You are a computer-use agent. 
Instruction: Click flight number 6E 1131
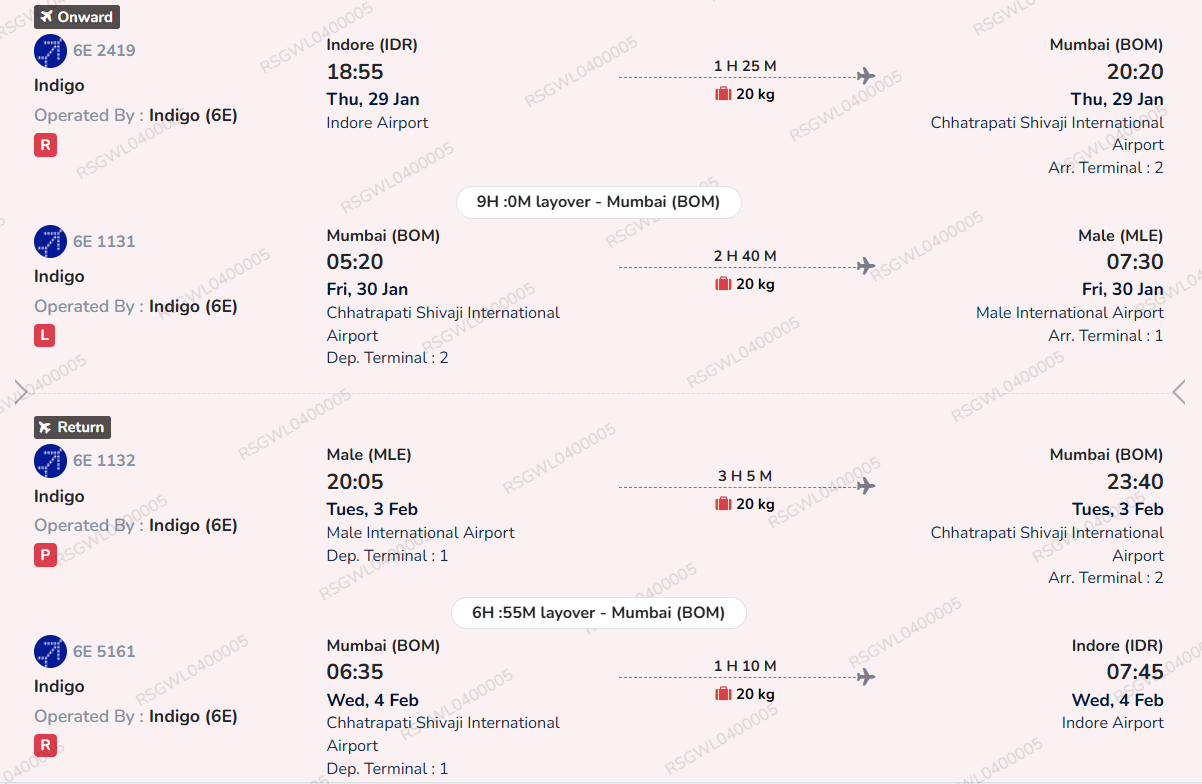(104, 241)
